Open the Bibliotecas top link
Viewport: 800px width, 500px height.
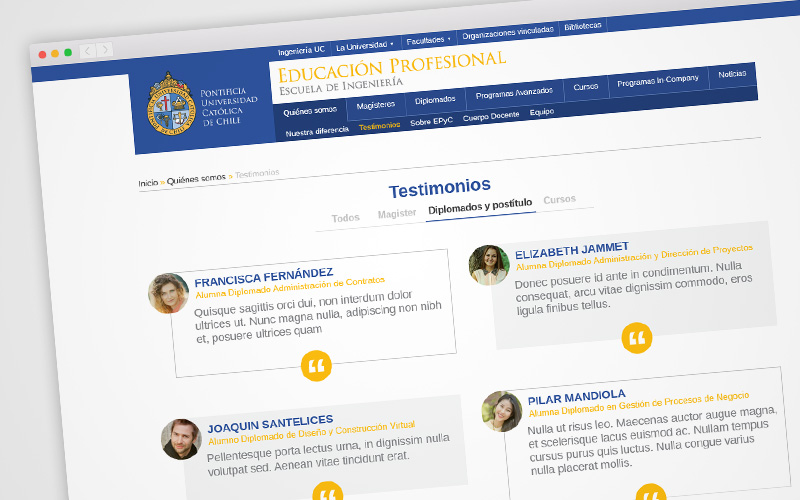coord(583,26)
